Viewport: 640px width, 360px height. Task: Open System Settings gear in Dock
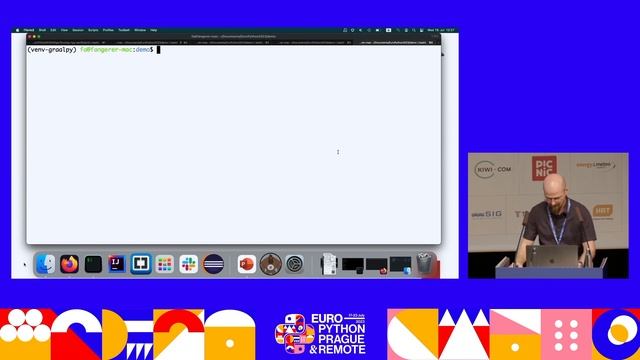click(x=294, y=264)
